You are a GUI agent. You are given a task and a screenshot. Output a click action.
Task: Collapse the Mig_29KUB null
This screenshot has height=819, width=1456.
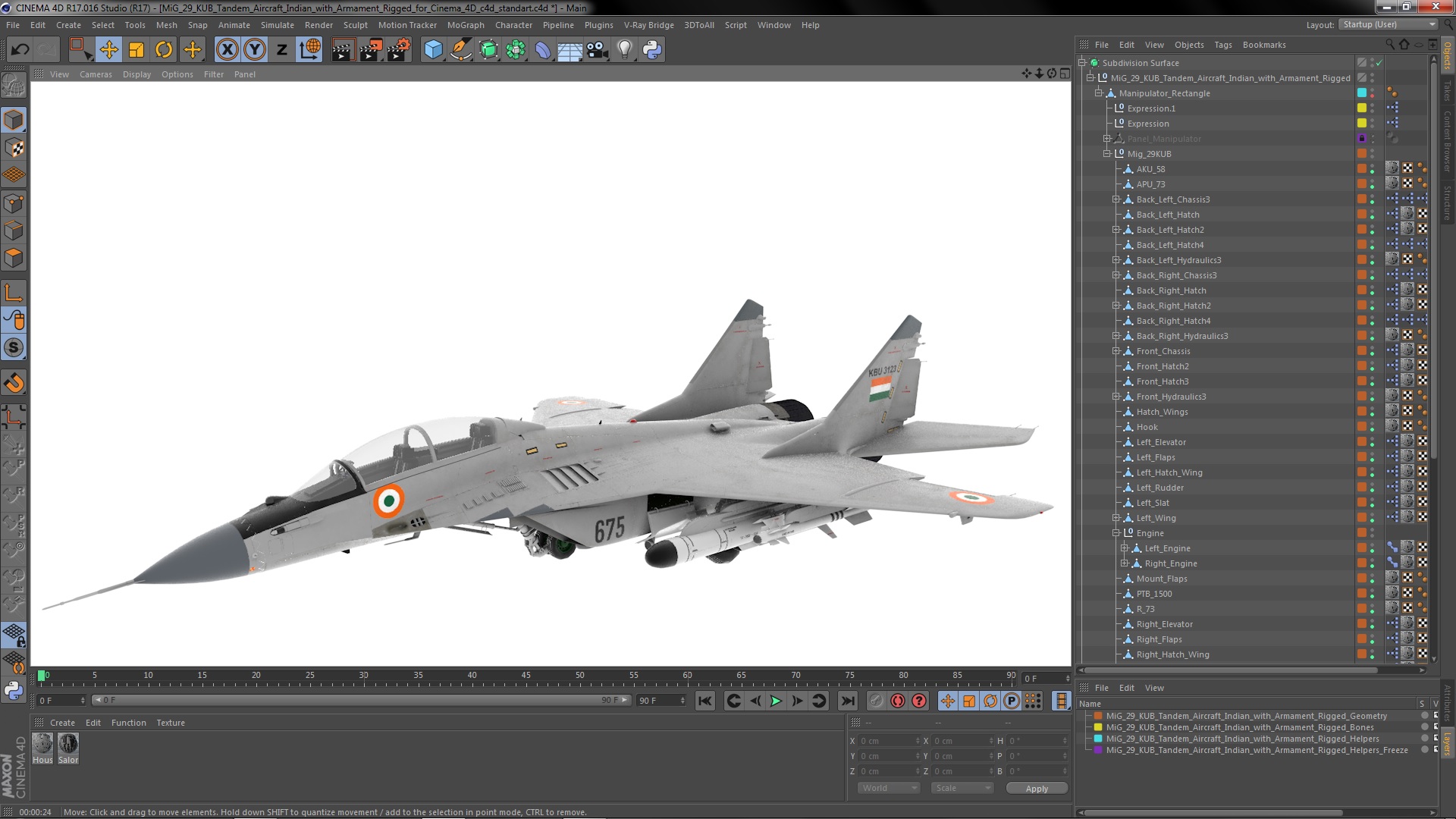[x=1107, y=154]
